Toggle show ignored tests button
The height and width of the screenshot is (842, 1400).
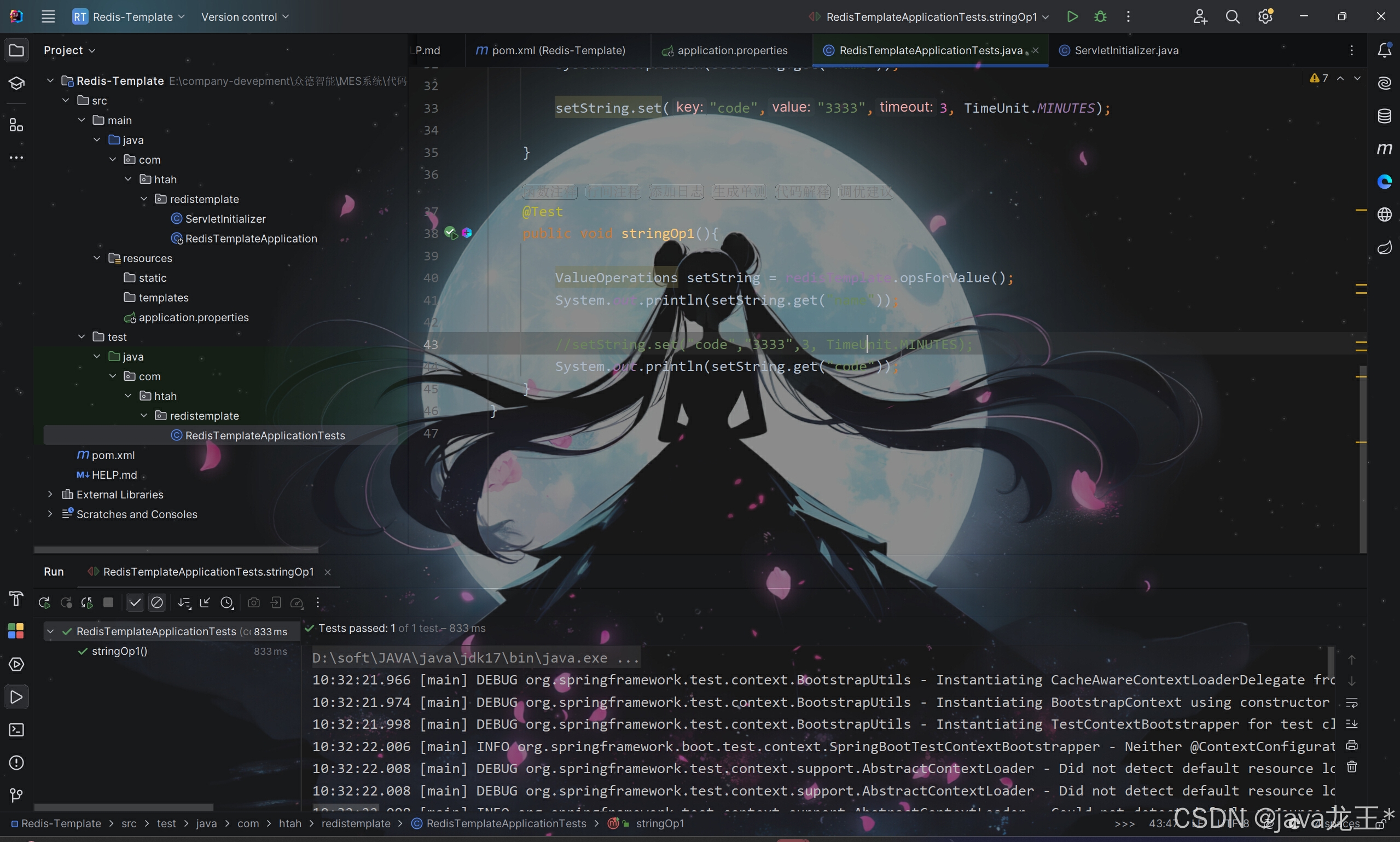tap(157, 602)
